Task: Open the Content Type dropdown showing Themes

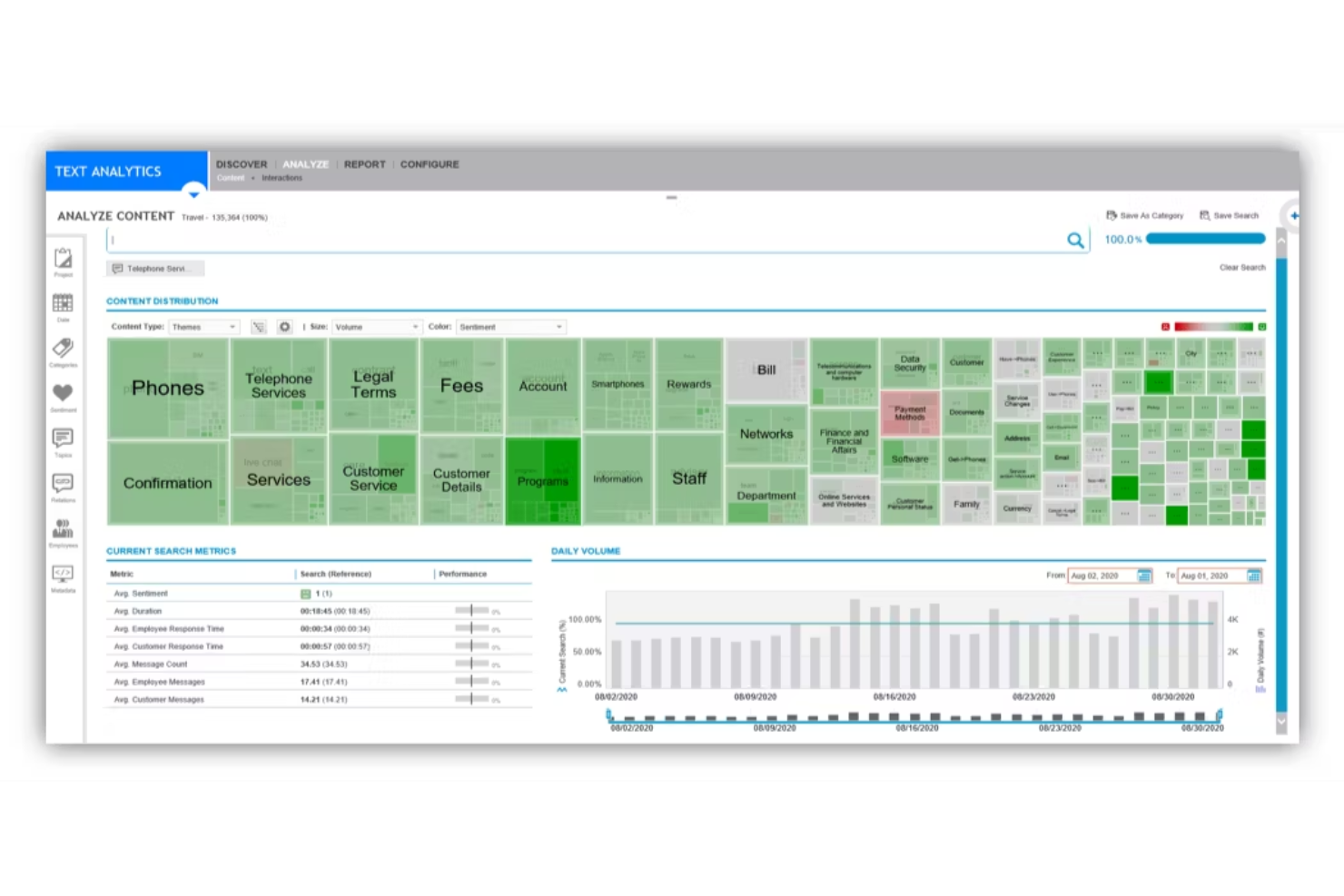Action: tap(203, 326)
